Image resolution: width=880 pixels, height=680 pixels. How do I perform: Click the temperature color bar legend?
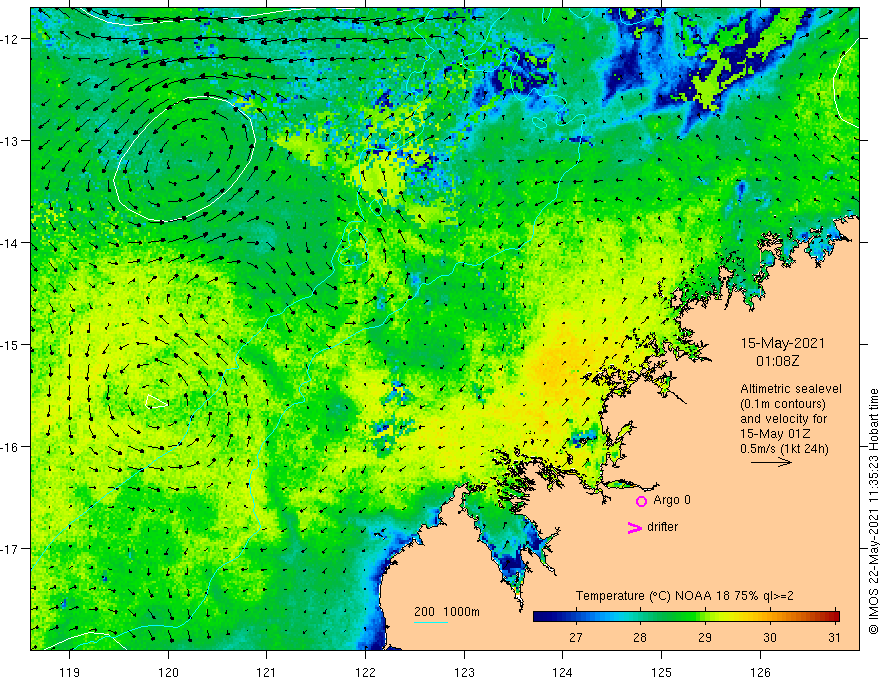point(686,617)
